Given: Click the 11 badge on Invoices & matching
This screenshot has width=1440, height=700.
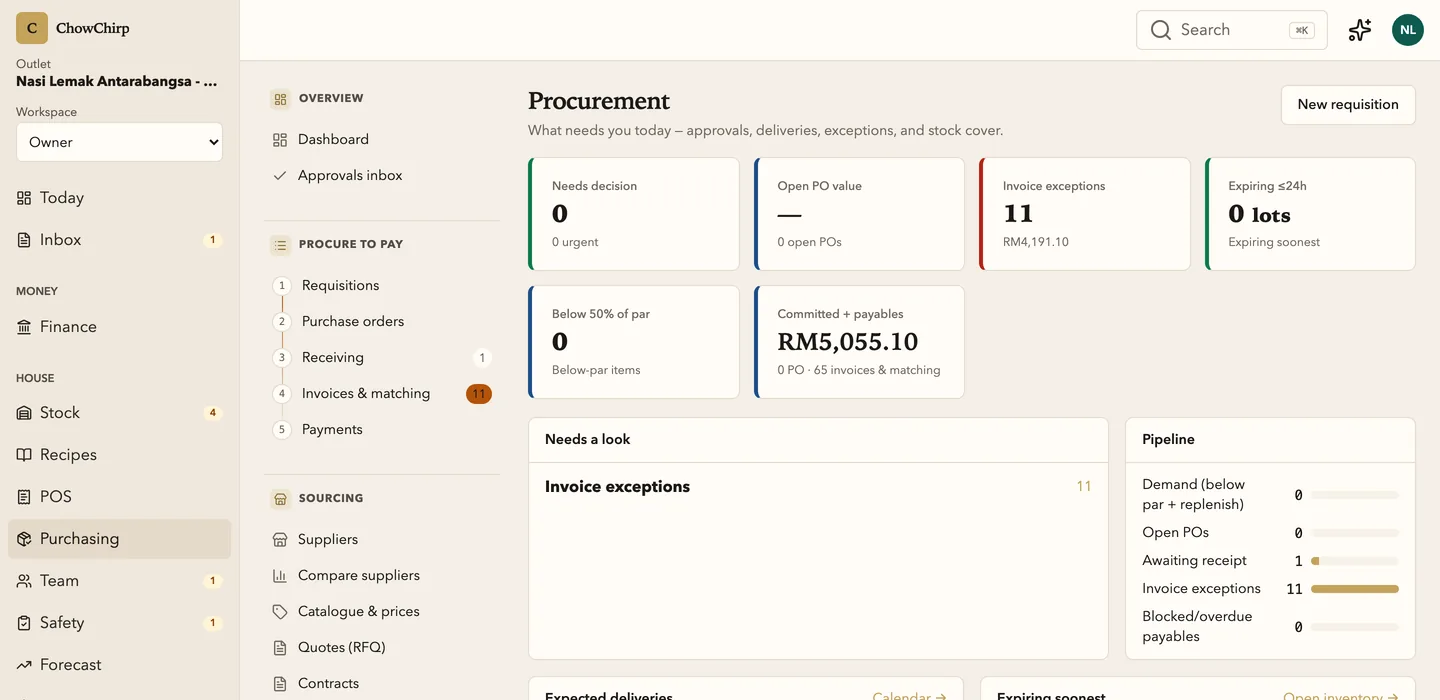Looking at the screenshot, I should [x=479, y=394].
